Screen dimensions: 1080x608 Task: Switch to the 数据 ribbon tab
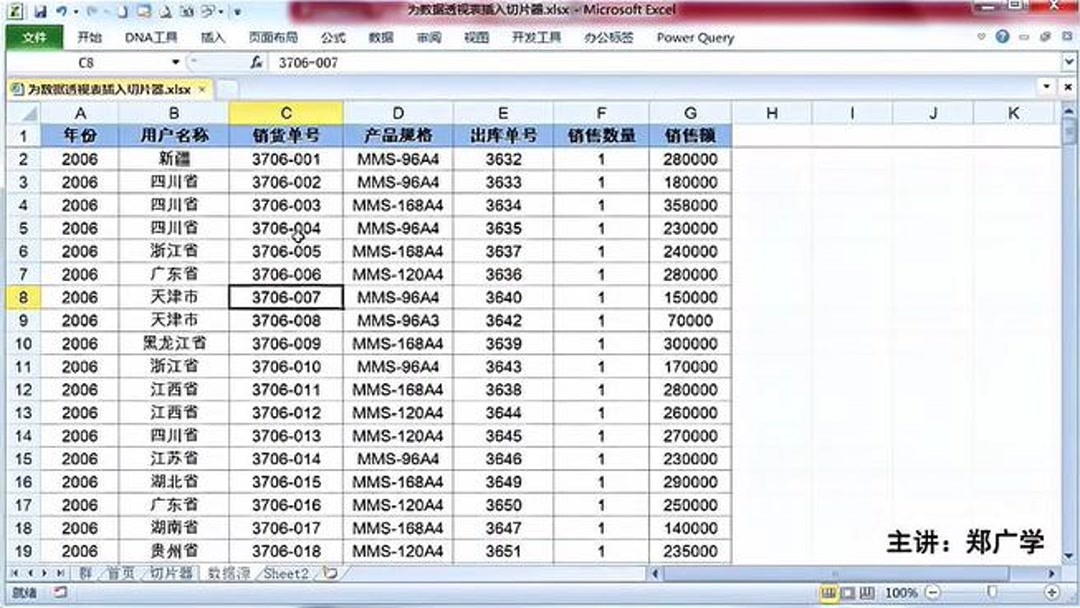click(379, 38)
